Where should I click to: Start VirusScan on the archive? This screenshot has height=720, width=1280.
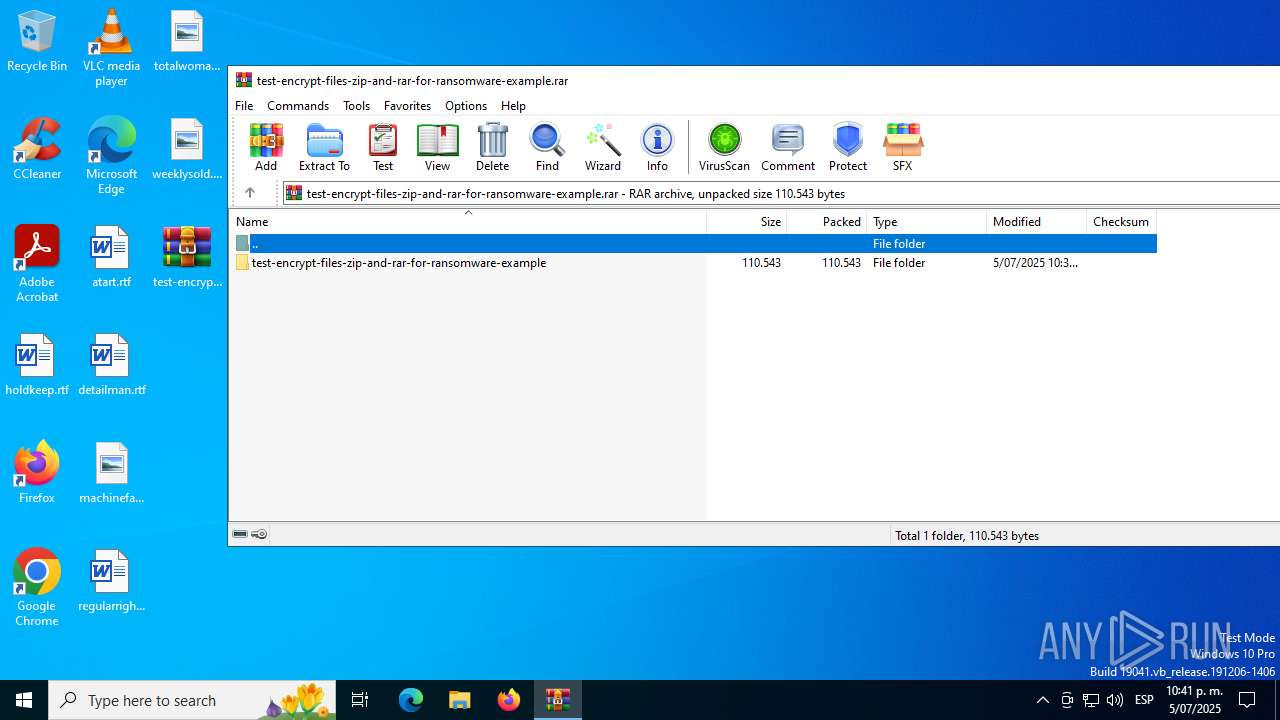724,147
